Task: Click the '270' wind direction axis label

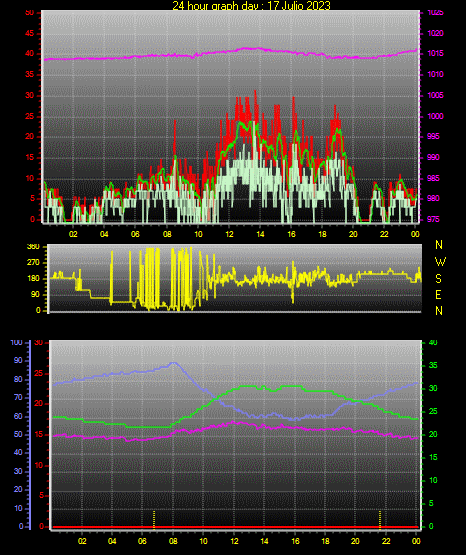Action: (33, 263)
